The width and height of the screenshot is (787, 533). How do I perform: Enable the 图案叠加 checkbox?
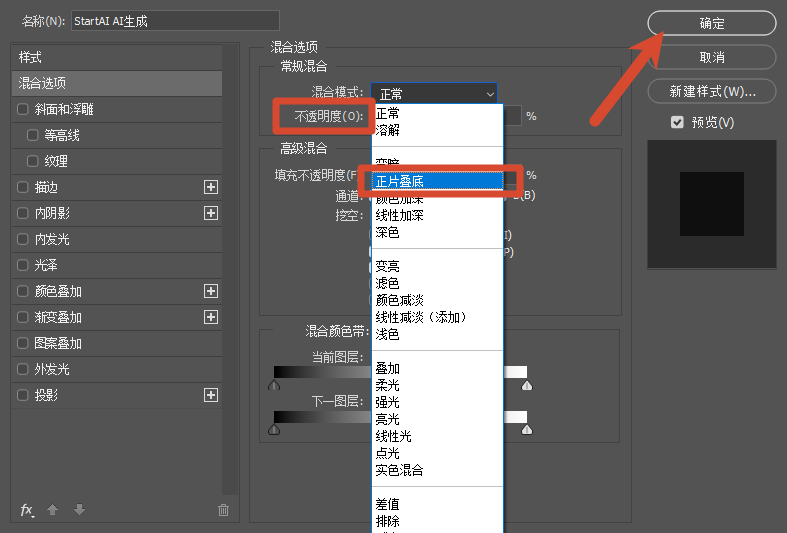point(23,343)
